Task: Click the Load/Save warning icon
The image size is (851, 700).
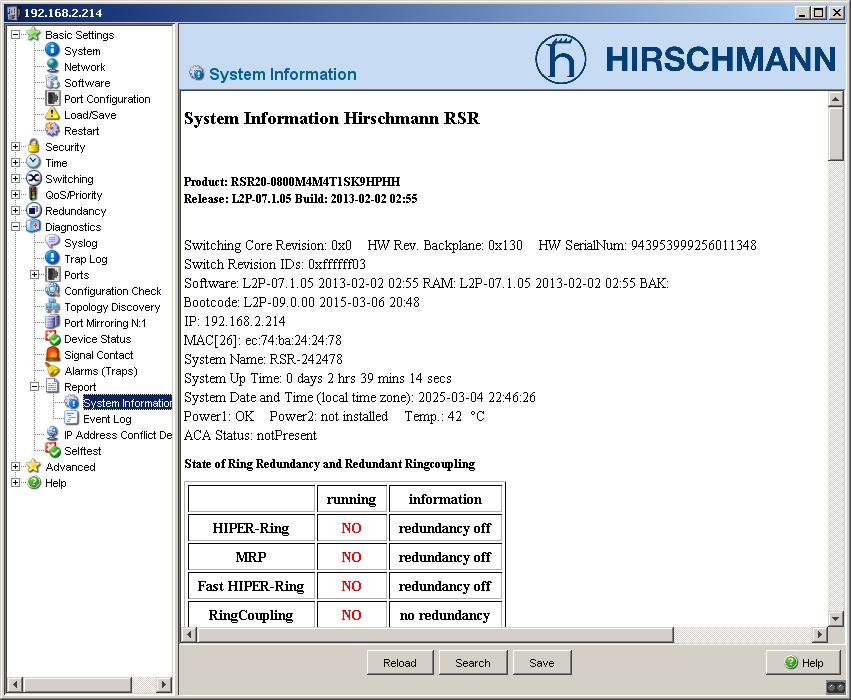Action: 53,114
